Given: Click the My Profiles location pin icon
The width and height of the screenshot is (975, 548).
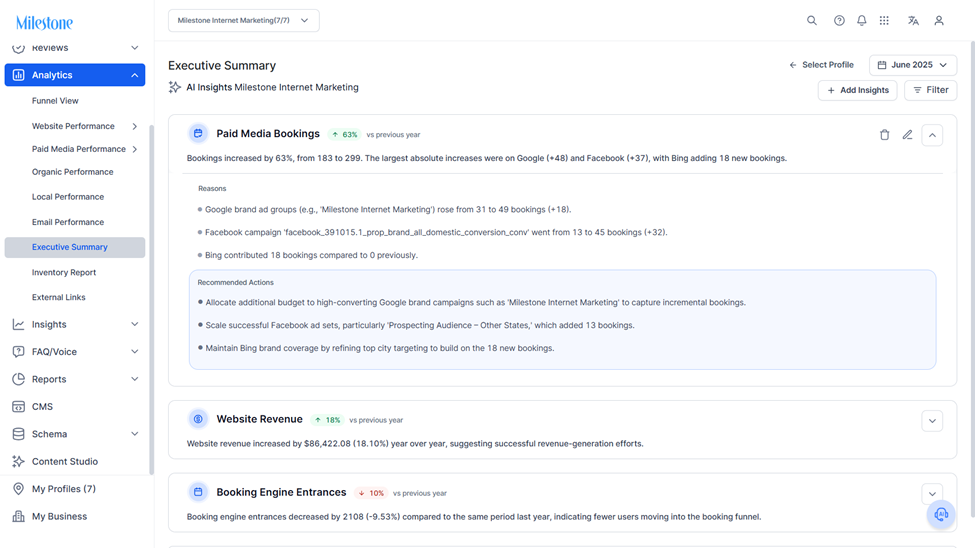Looking at the screenshot, I should coord(19,489).
